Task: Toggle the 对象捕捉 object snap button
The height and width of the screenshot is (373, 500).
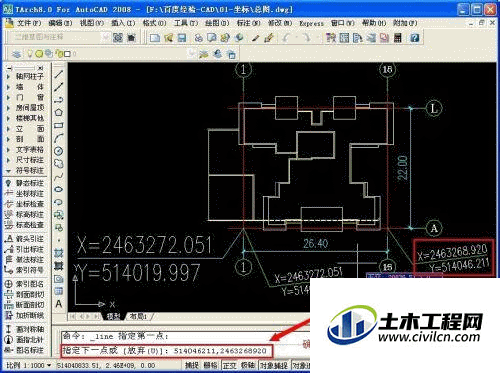Action: (x=274, y=365)
